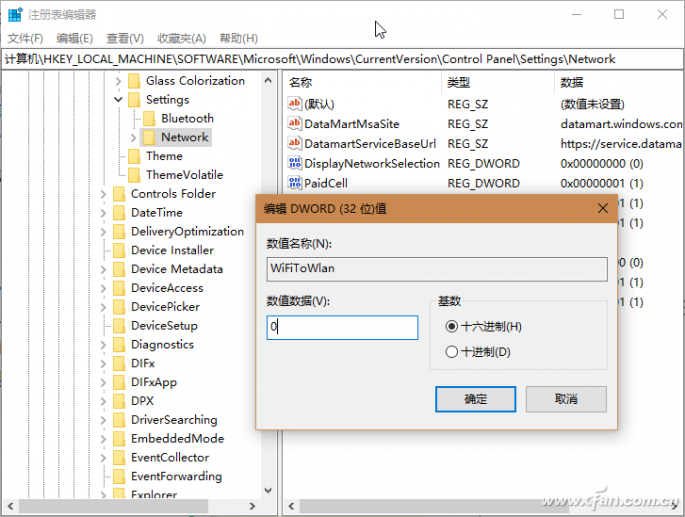This screenshot has width=685, height=517.
Task: Select the 十进制(D) decimal radio button
Action: 452,352
